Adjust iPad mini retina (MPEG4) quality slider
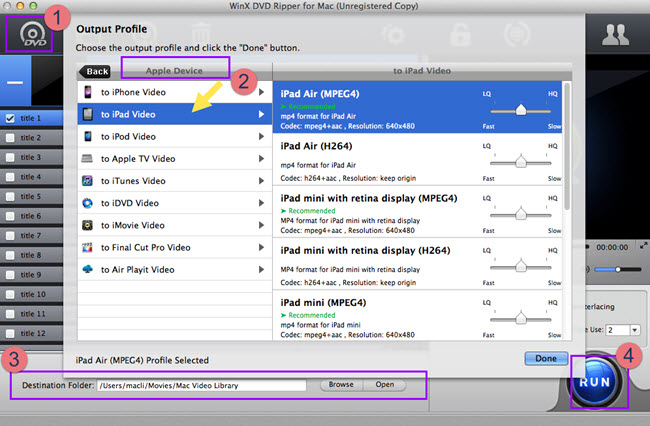650x426 pixels. 521,214
